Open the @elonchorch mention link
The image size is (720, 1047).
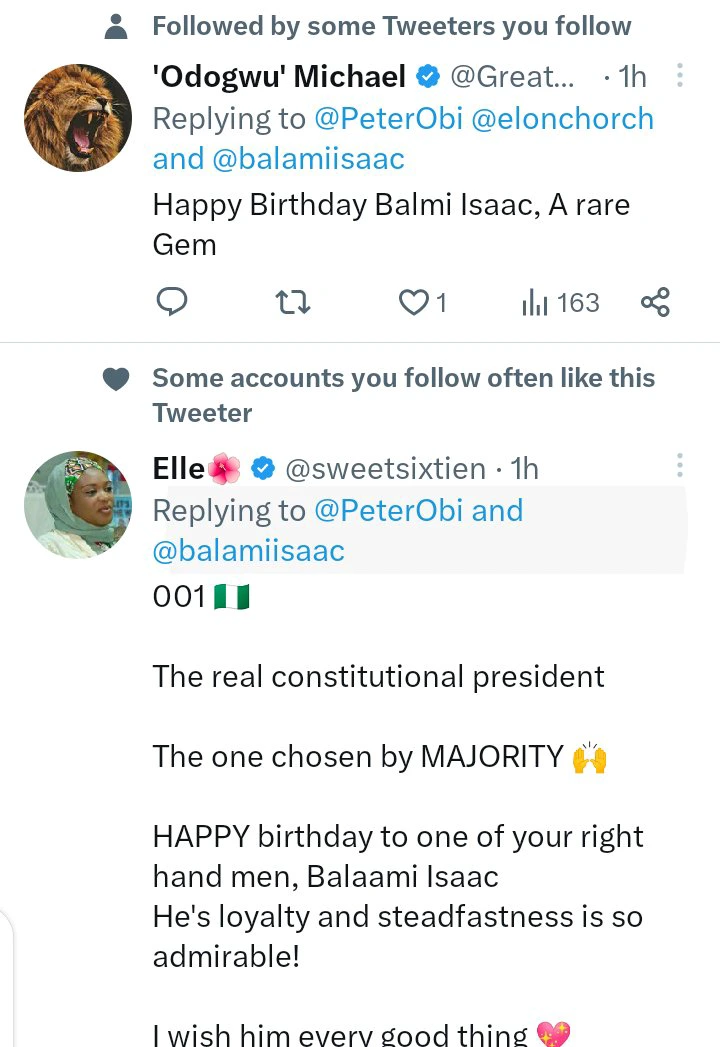(x=562, y=119)
